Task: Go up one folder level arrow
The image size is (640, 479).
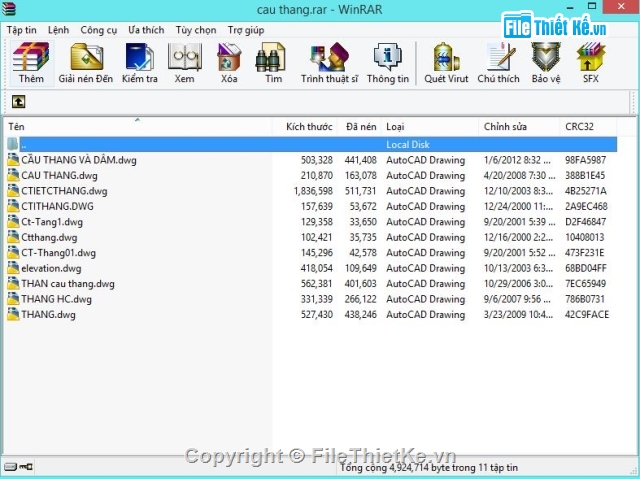Action: coord(18,101)
